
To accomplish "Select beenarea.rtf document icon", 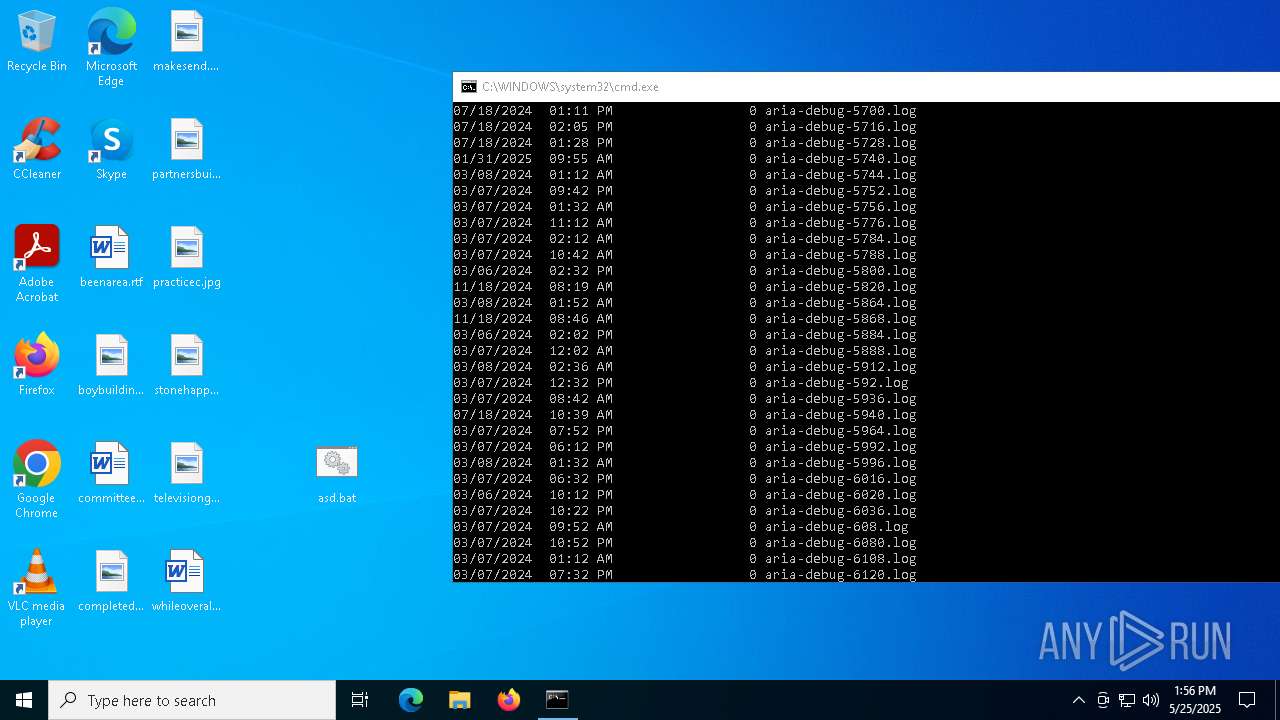I will pyautogui.click(x=111, y=258).
